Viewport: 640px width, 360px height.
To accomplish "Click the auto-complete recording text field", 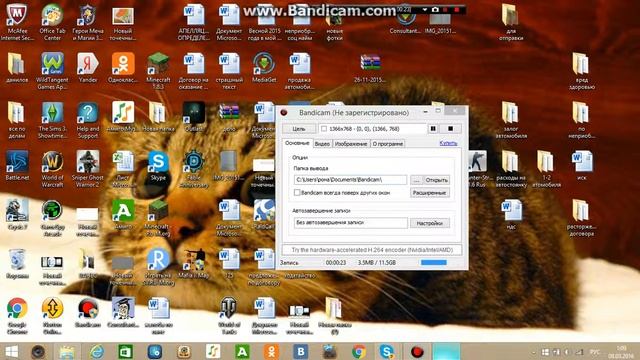I will coord(351,223).
